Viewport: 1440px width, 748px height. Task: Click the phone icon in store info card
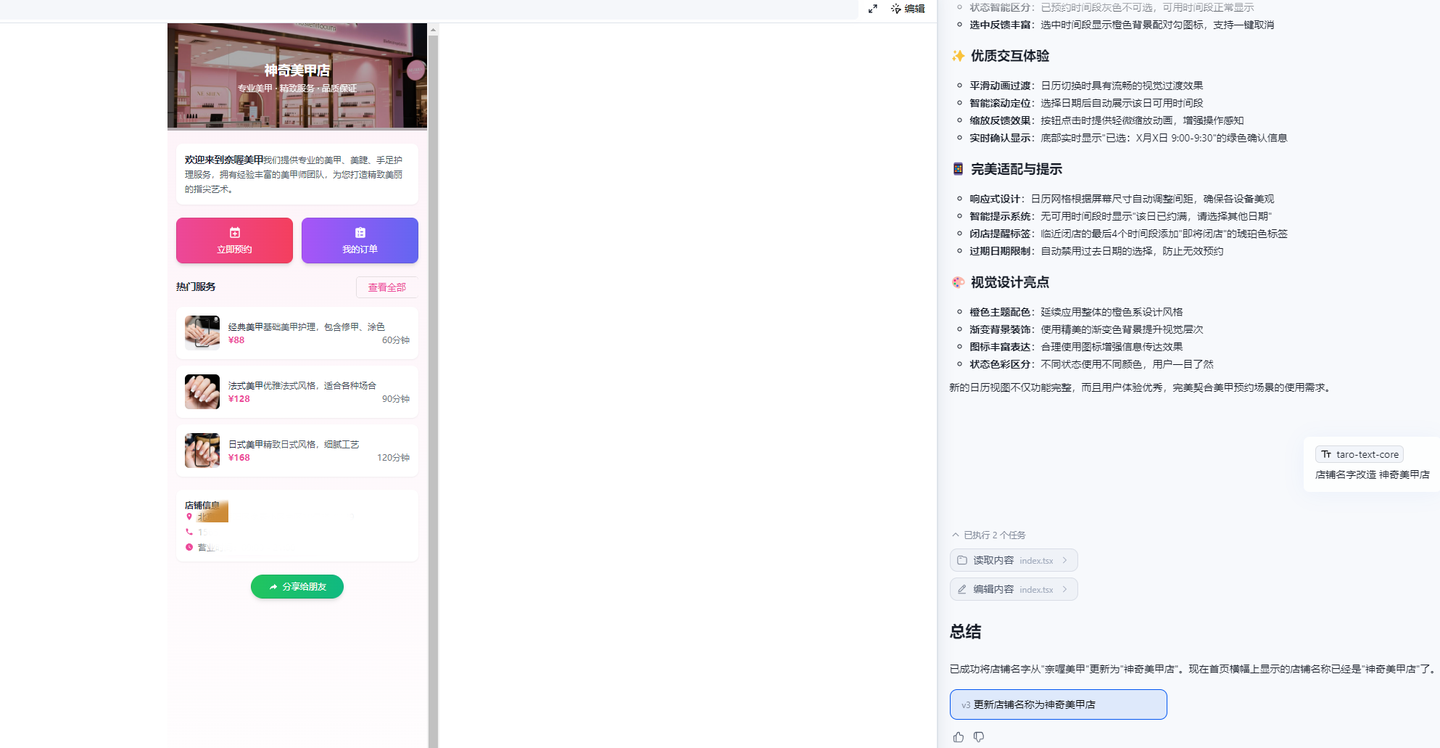pyautogui.click(x=188, y=531)
